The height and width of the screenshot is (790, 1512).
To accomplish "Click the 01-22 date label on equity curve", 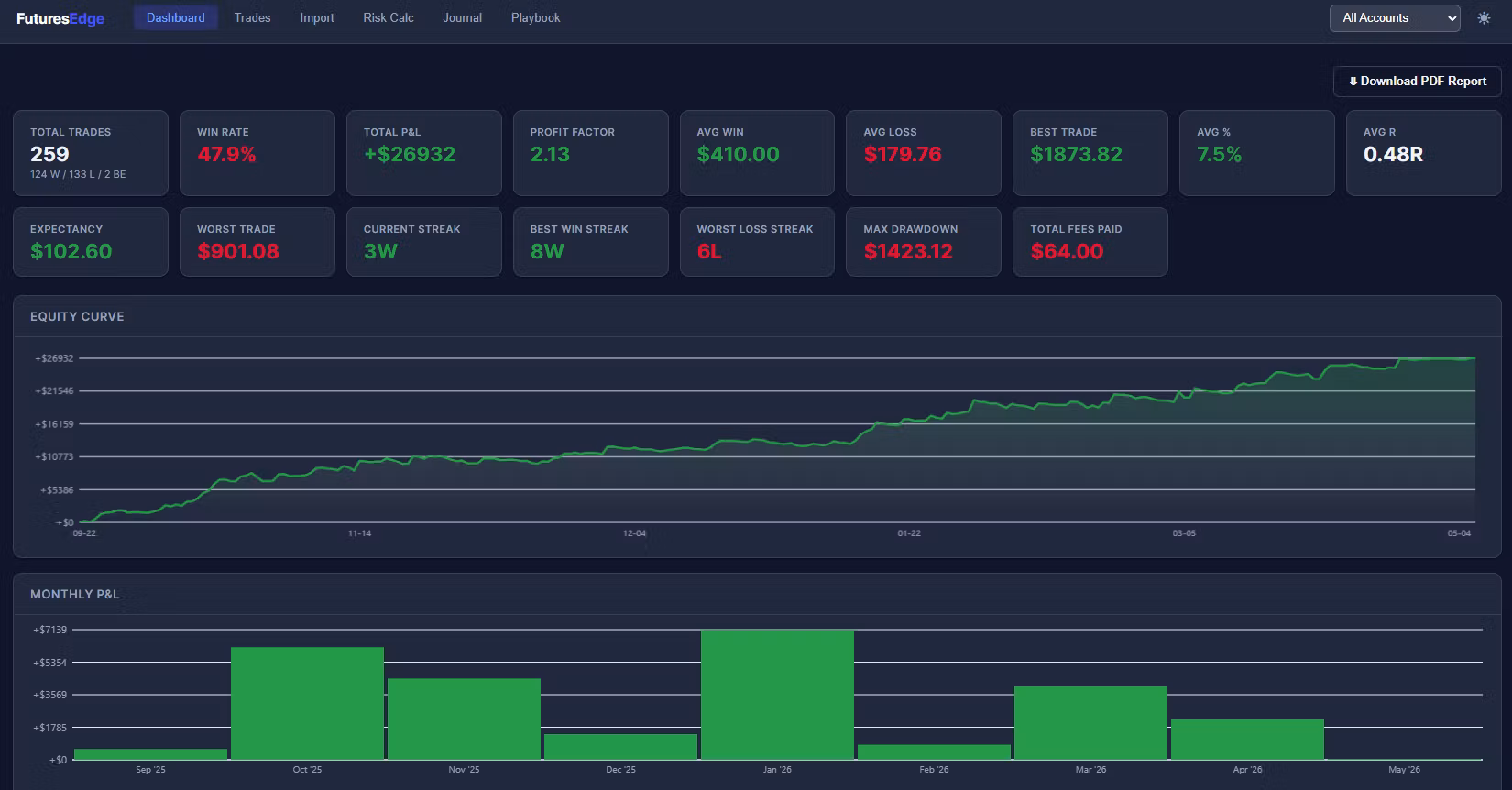I will (x=909, y=533).
